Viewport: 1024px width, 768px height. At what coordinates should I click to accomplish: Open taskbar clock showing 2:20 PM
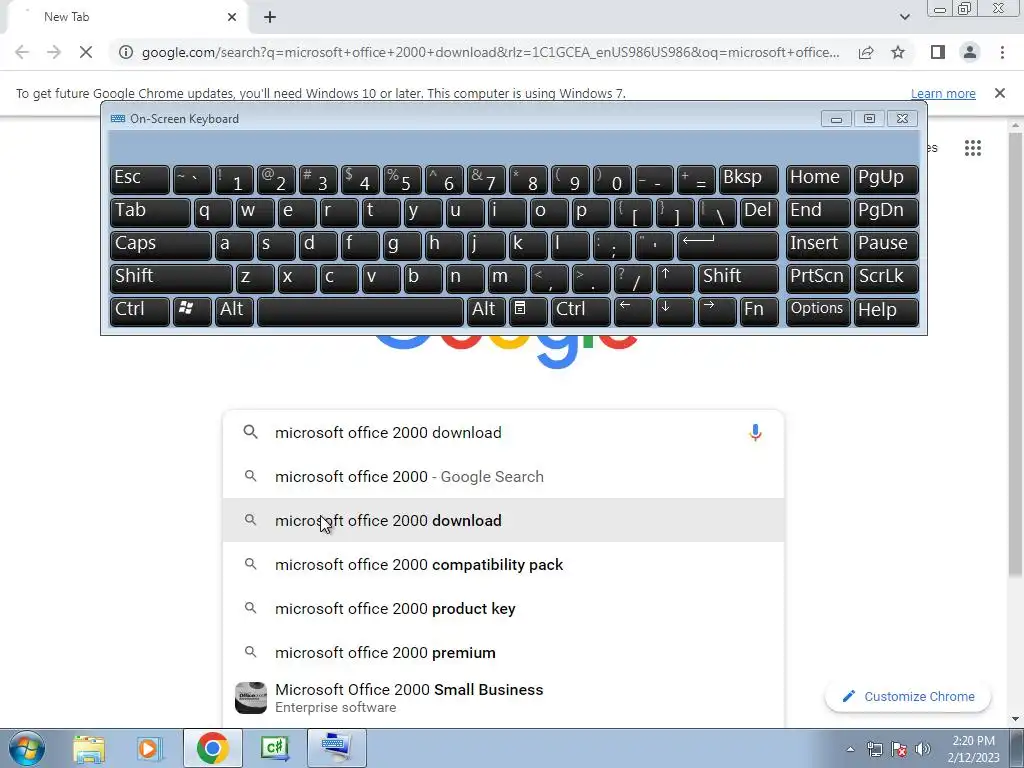coord(973,749)
